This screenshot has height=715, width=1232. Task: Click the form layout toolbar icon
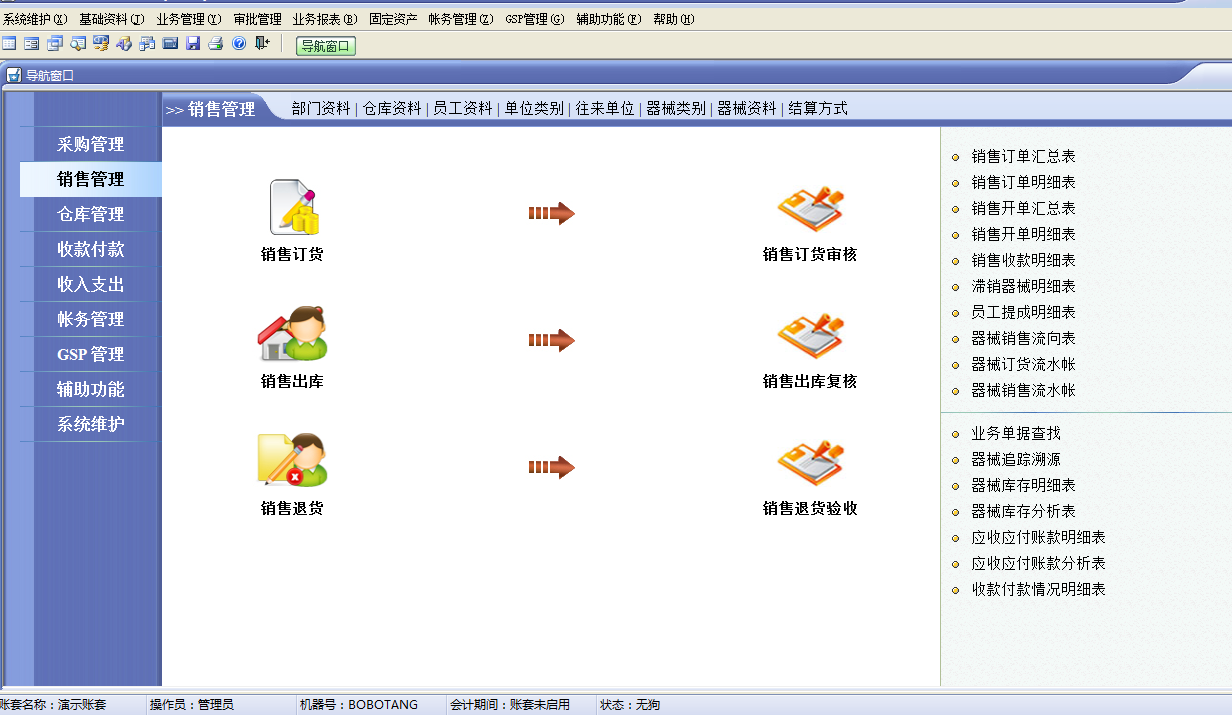coord(32,43)
